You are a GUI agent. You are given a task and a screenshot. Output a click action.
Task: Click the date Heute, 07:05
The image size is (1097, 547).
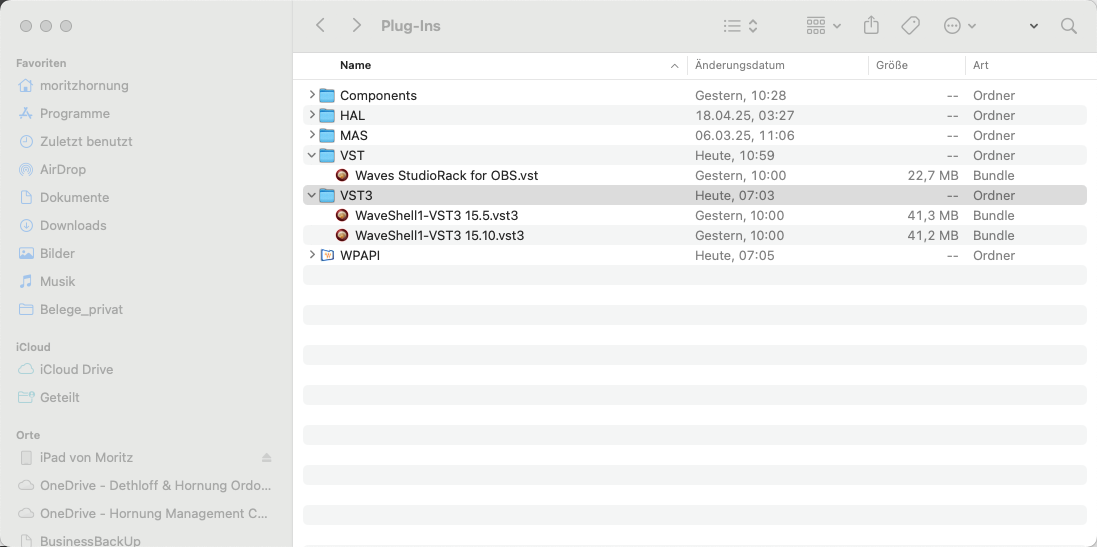[x=735, y=255]
